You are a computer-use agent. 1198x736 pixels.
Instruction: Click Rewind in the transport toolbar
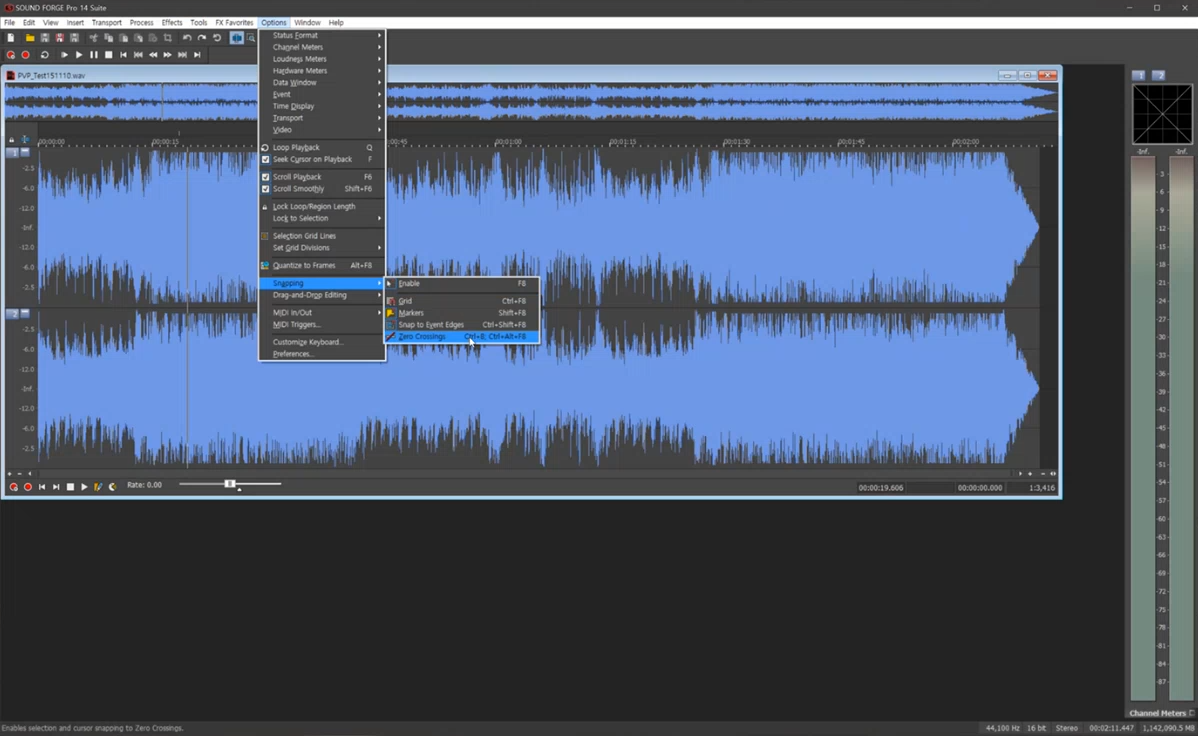pyautogui.click(x=153, y=55)
